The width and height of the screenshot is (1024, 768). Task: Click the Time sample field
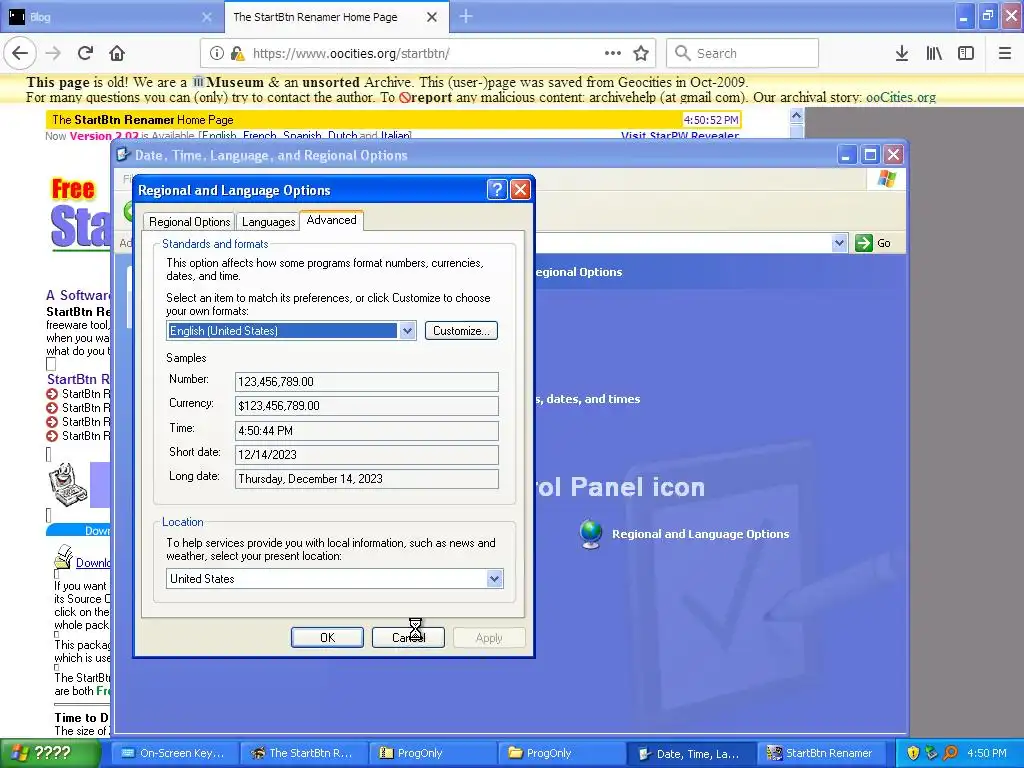[366, 430]
